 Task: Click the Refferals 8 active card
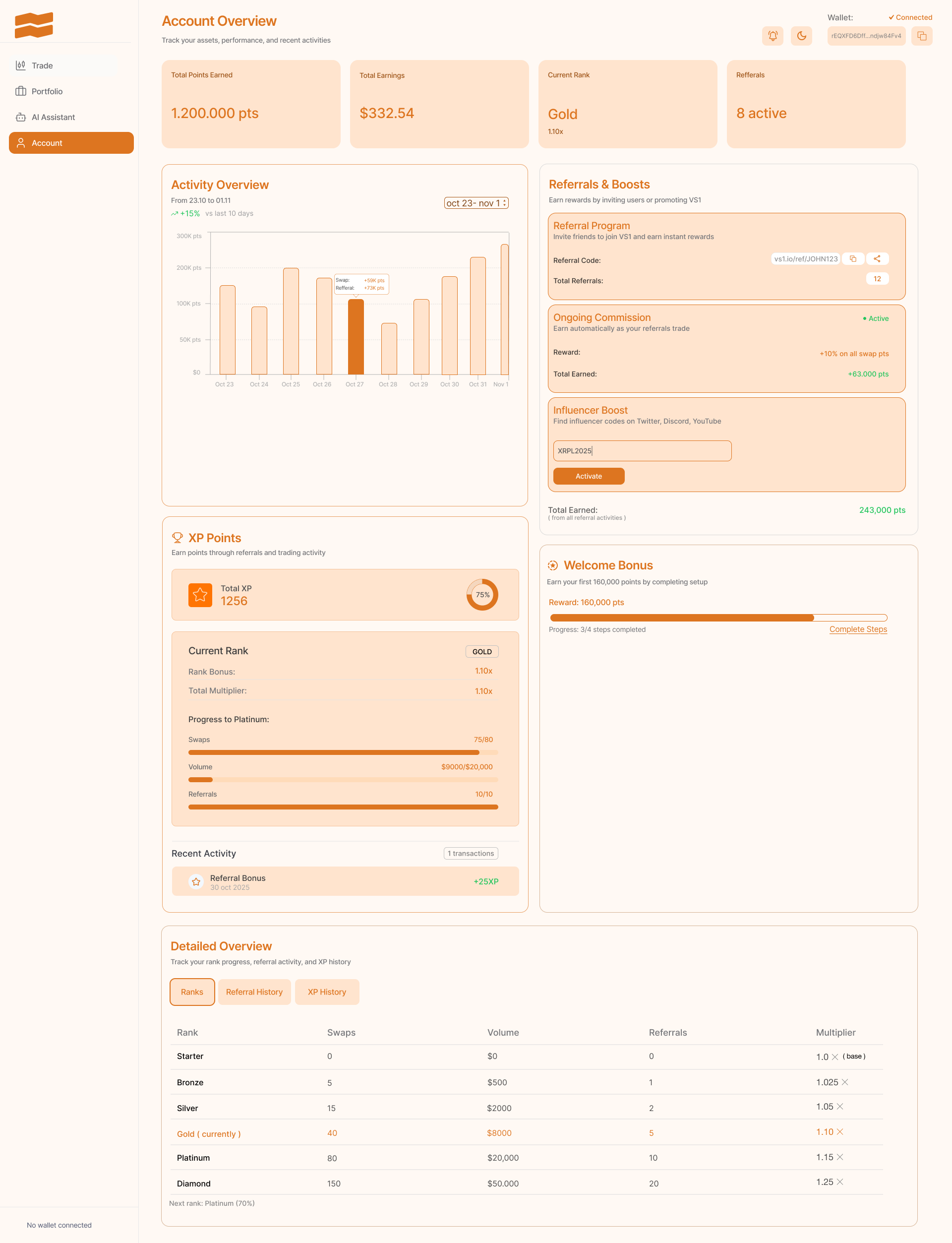816,104
